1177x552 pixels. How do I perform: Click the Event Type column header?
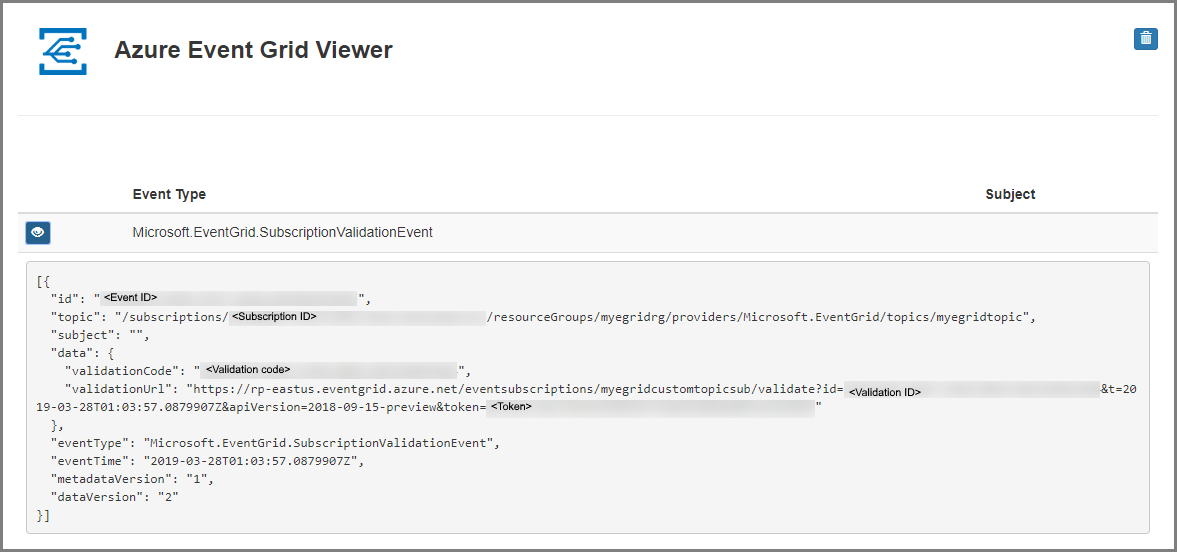click(169, 195)
